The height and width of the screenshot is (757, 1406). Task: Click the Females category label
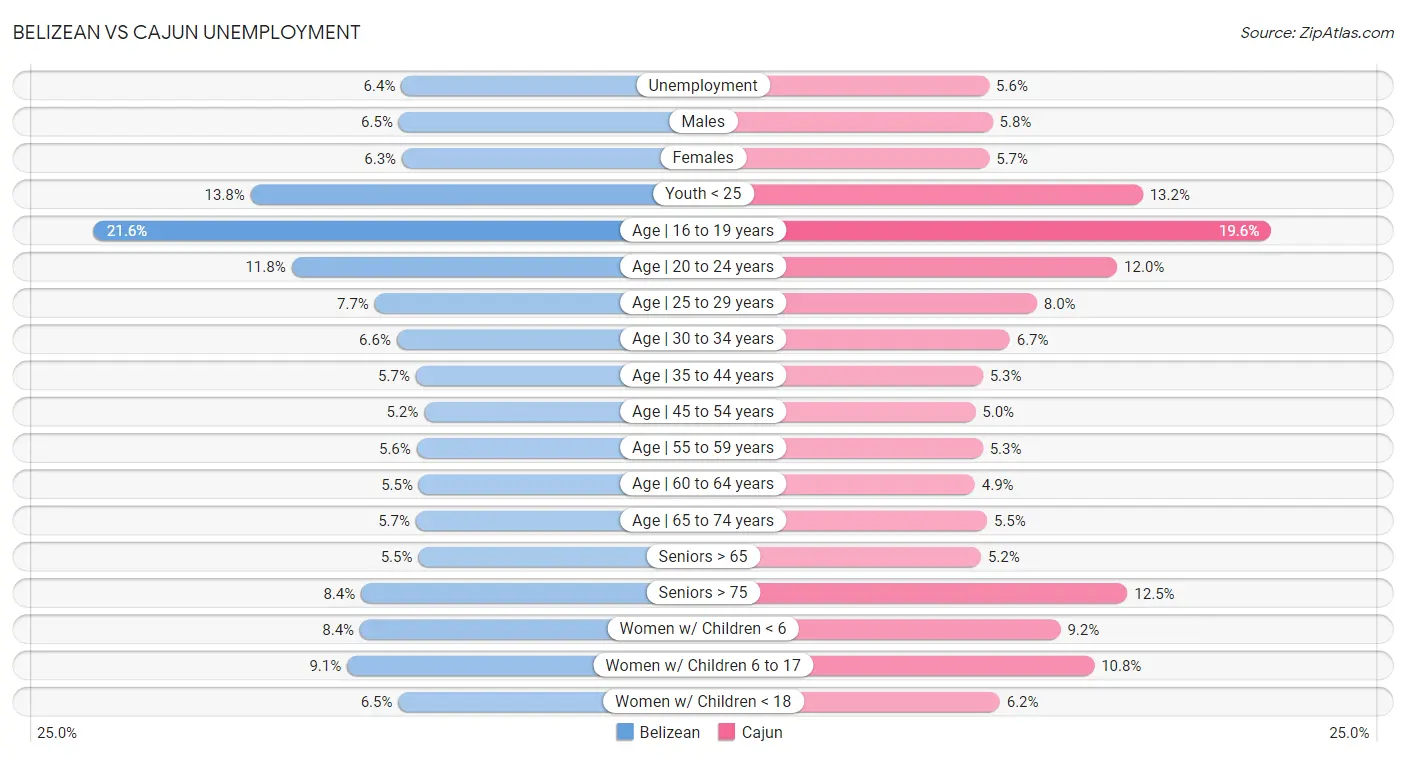tap(703, 158)
